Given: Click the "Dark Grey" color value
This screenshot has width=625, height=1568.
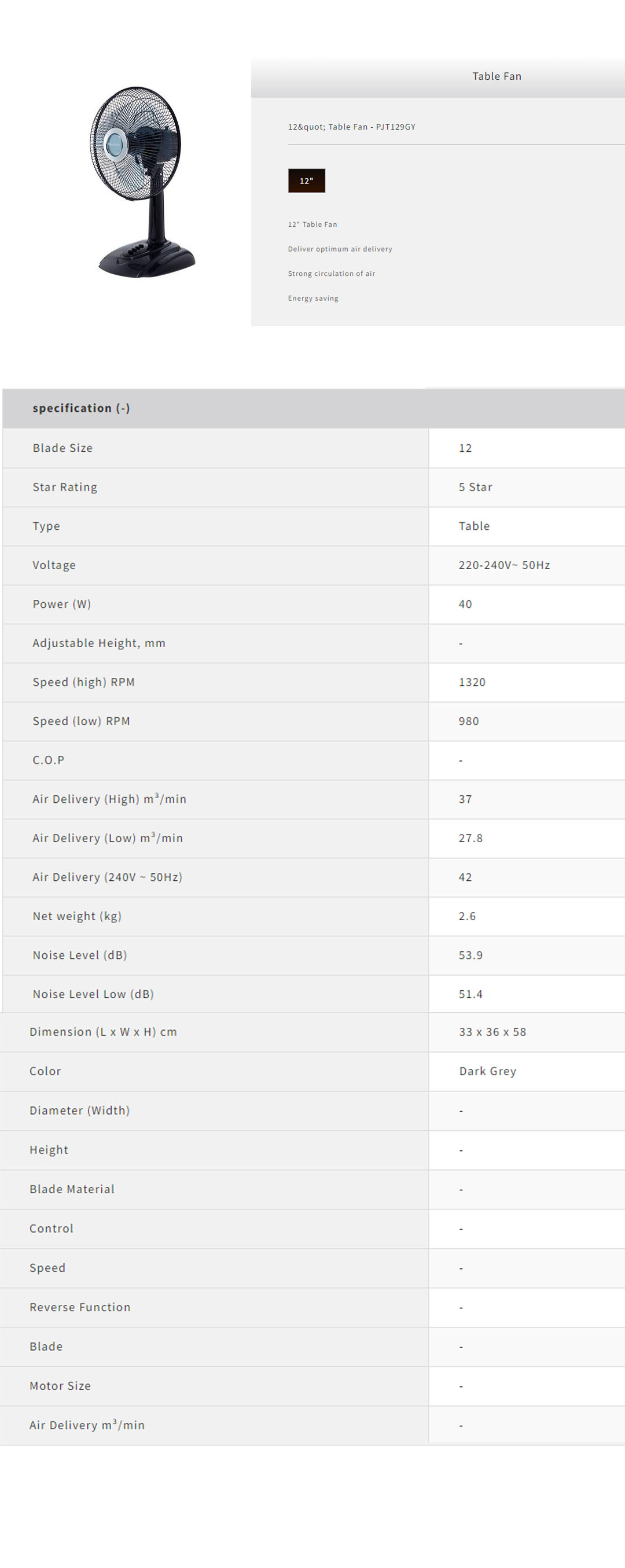Looking at the screenshot, I should tap(487, 1071).
